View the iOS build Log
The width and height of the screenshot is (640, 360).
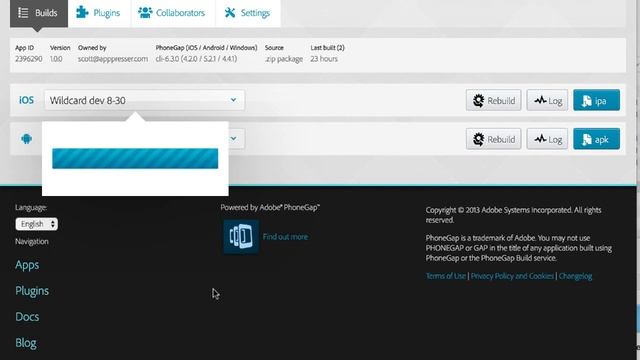(547, 100)
